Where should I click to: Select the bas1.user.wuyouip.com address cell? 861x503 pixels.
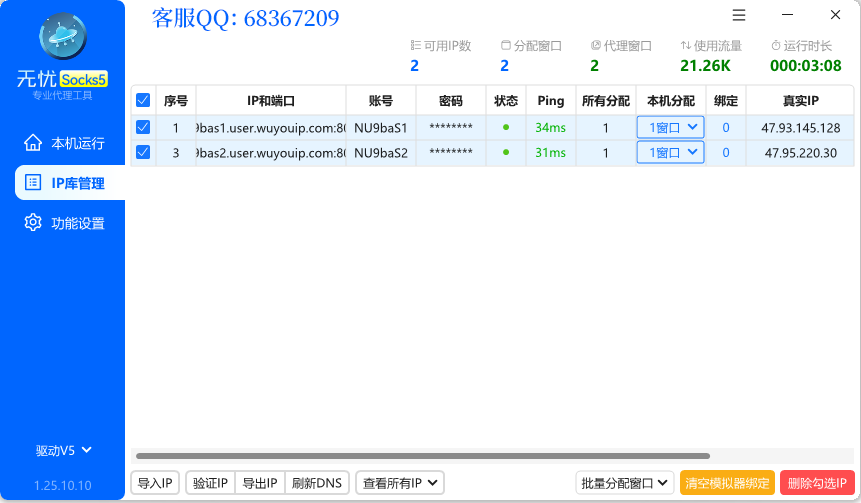[271, 128]
